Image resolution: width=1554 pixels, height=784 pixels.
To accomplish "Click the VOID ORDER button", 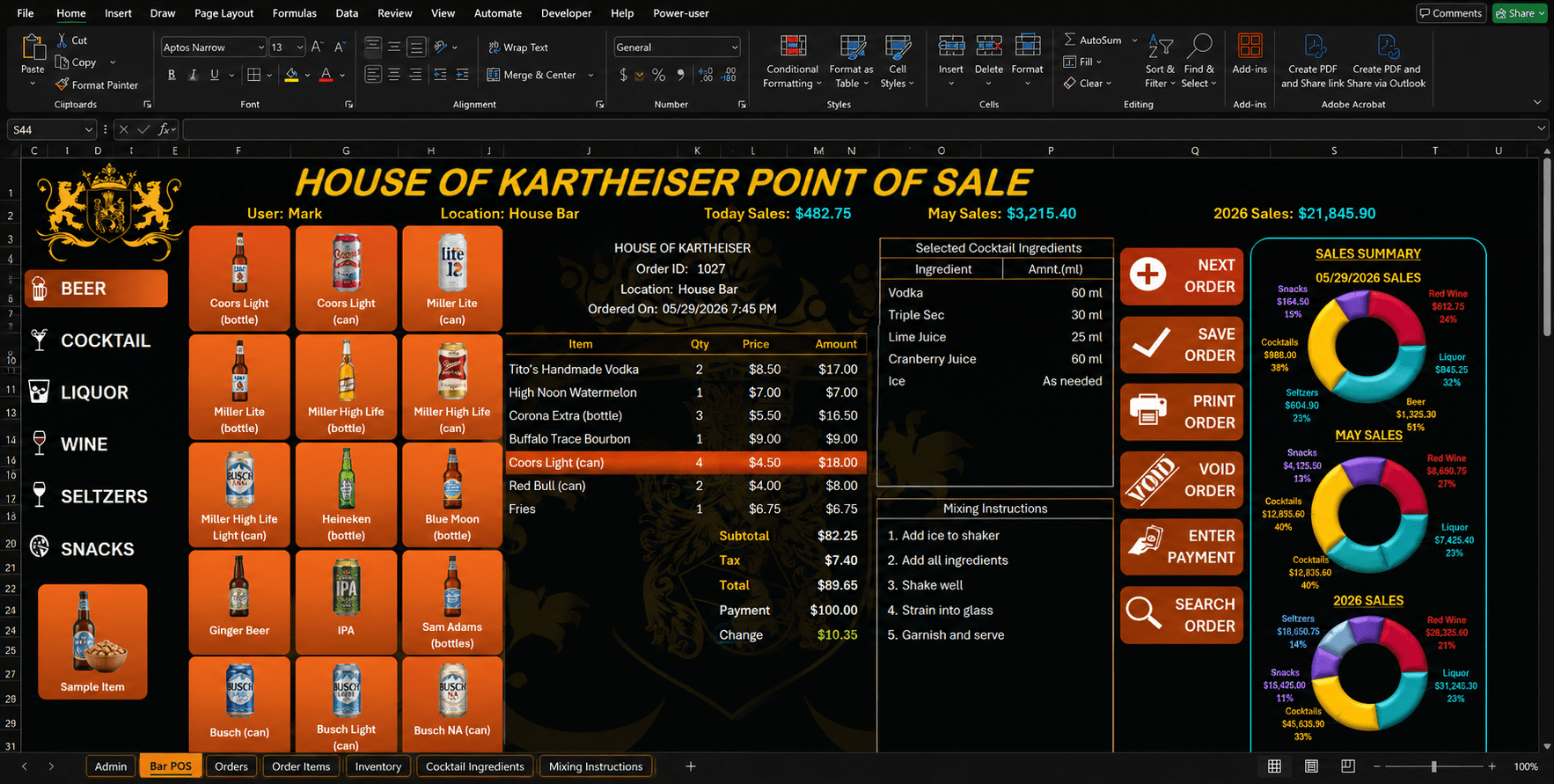I will [x=1181, y=480].
